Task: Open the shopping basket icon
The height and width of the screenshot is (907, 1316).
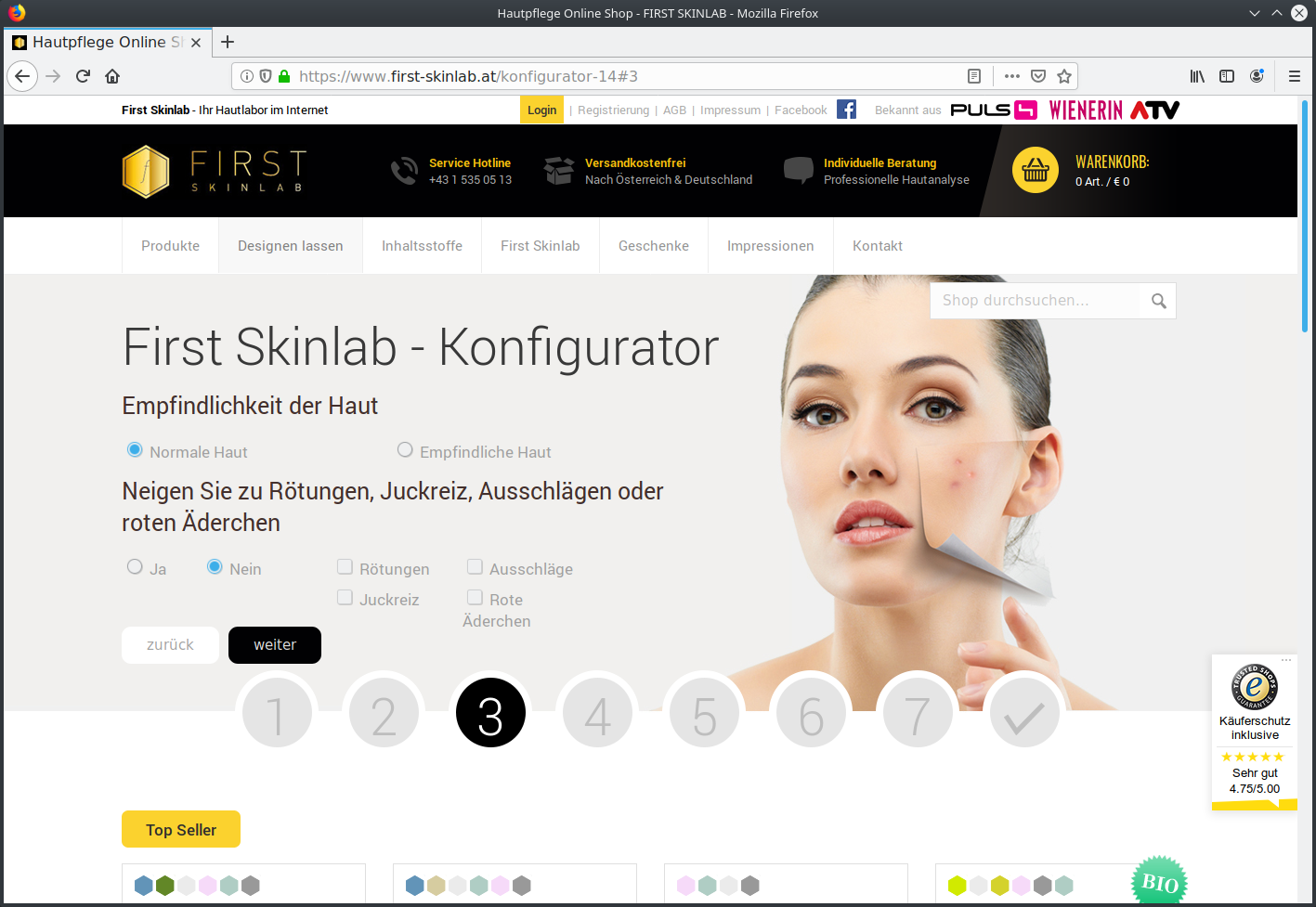Action: pos(1036,170)
